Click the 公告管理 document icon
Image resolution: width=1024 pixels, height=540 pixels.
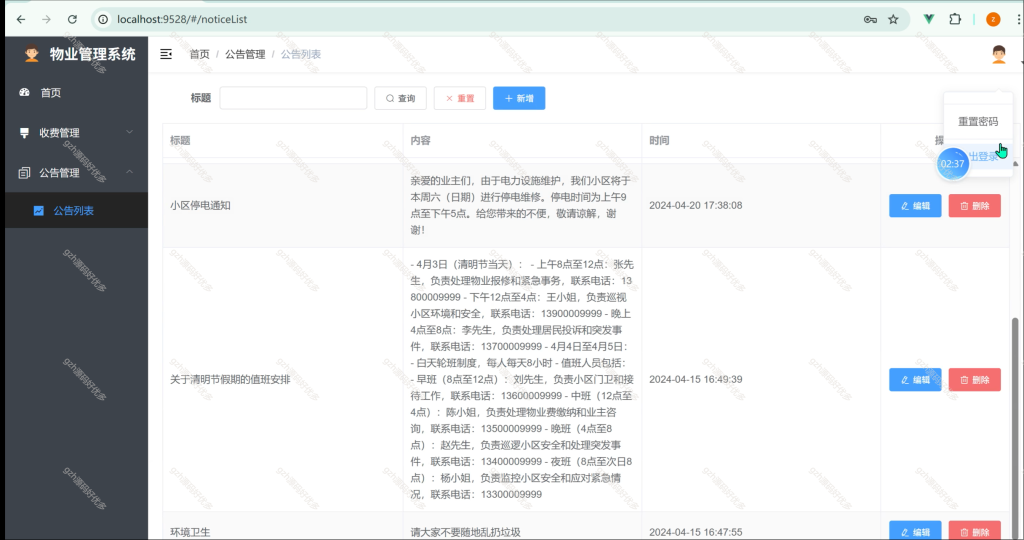[24, 172]
